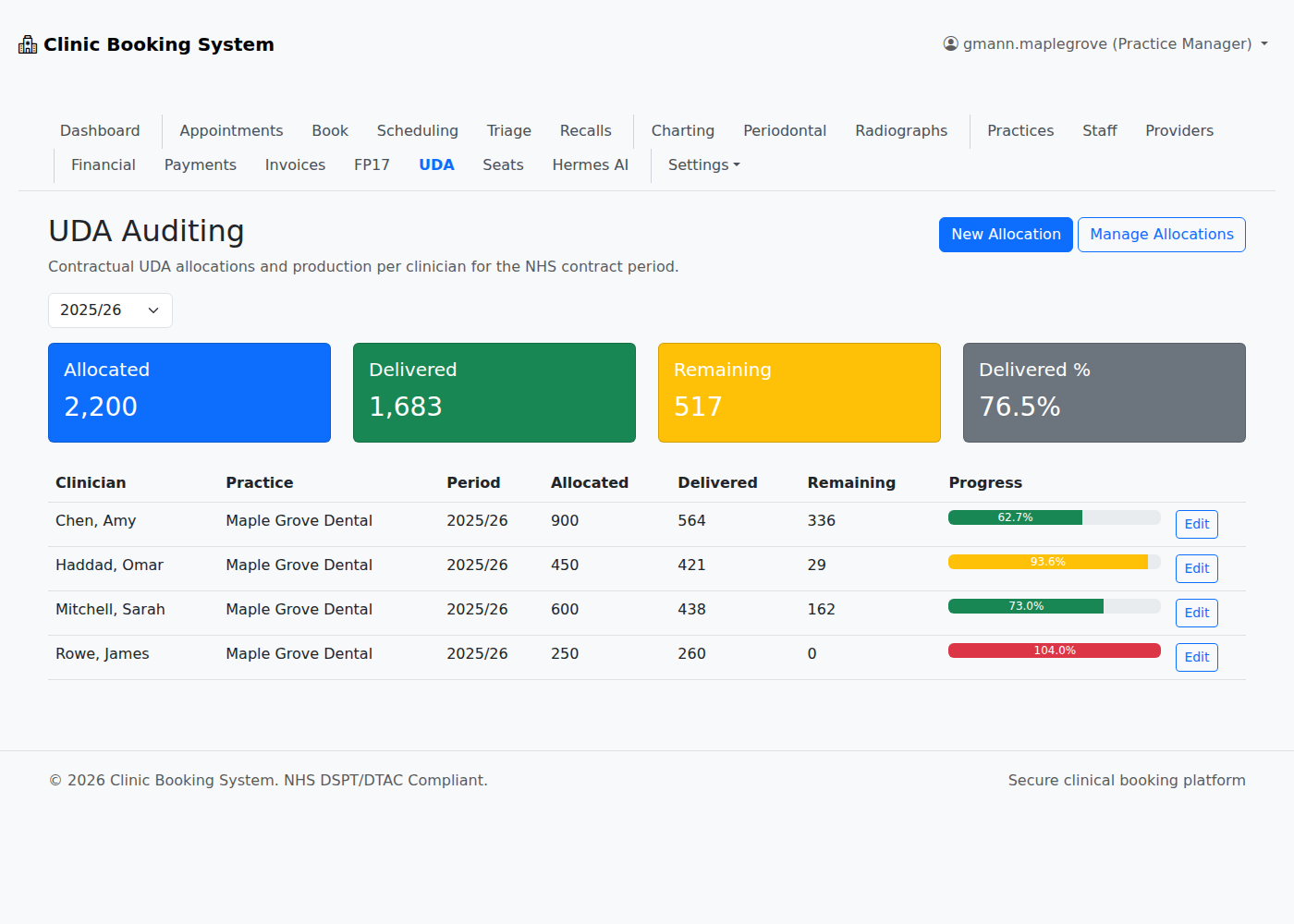
Task: Click the 62.7% progress bar for Chen
Action: pos(1015,517)
